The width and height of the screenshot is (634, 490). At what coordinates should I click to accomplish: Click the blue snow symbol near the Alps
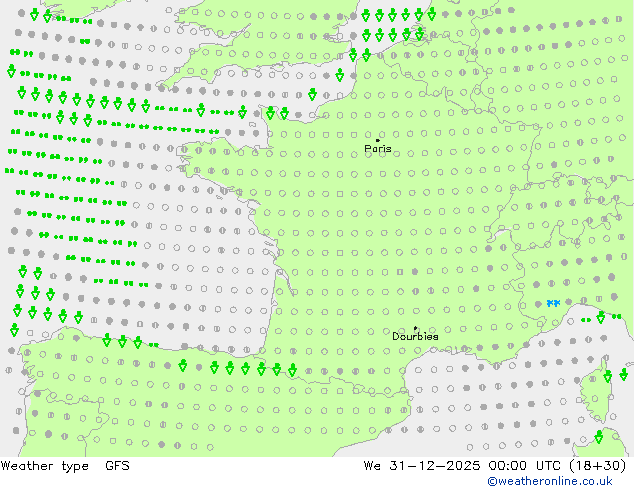click(x=553, y=303)
